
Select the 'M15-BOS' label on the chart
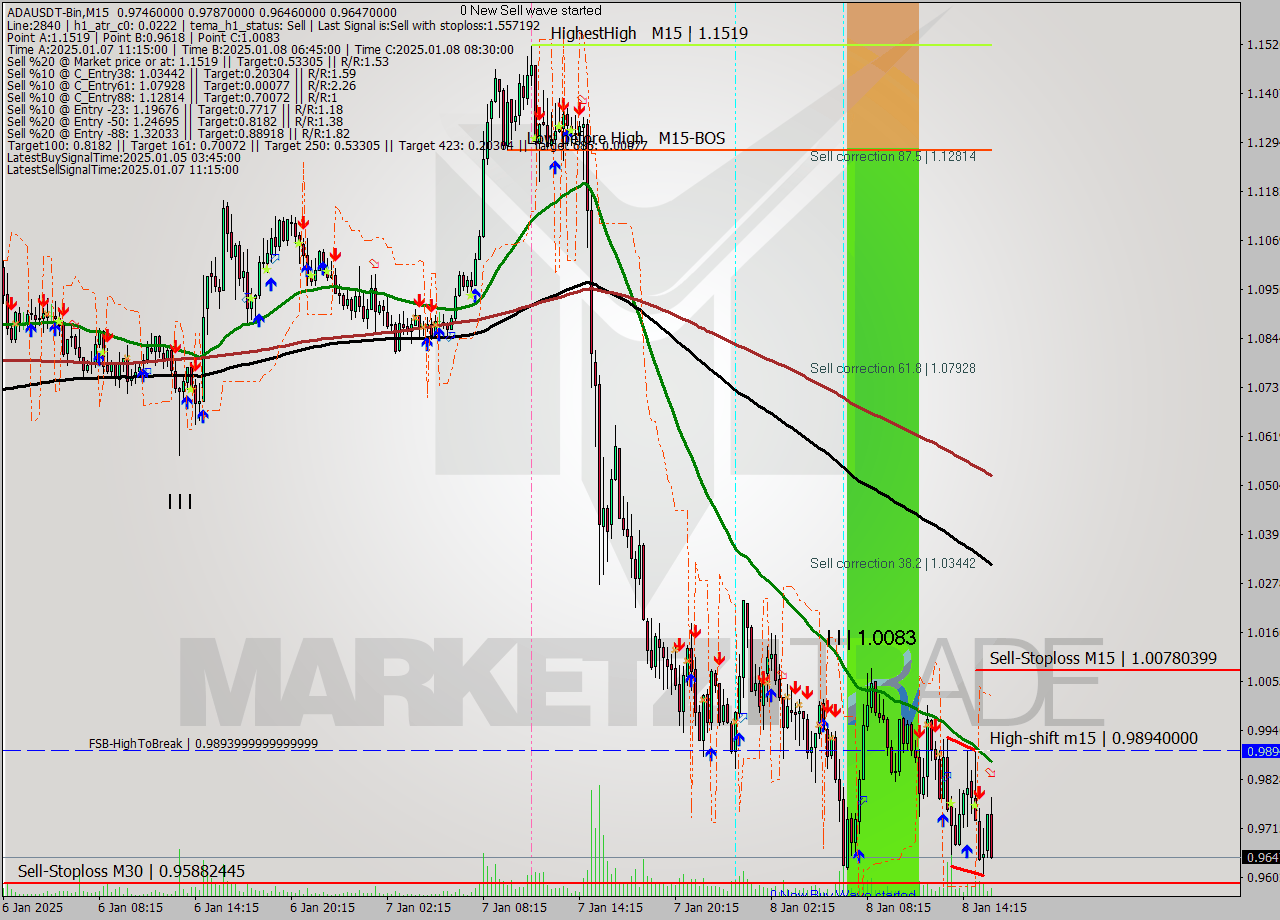click(x=692, y=138)
